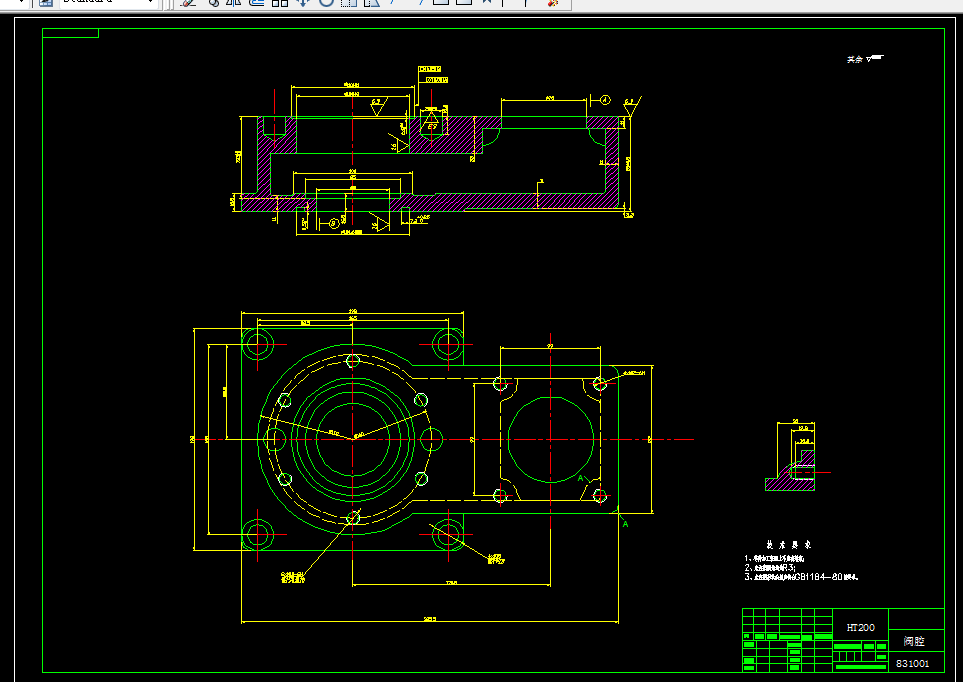Select the part name text 阀腔

click(x=914, y=641)
